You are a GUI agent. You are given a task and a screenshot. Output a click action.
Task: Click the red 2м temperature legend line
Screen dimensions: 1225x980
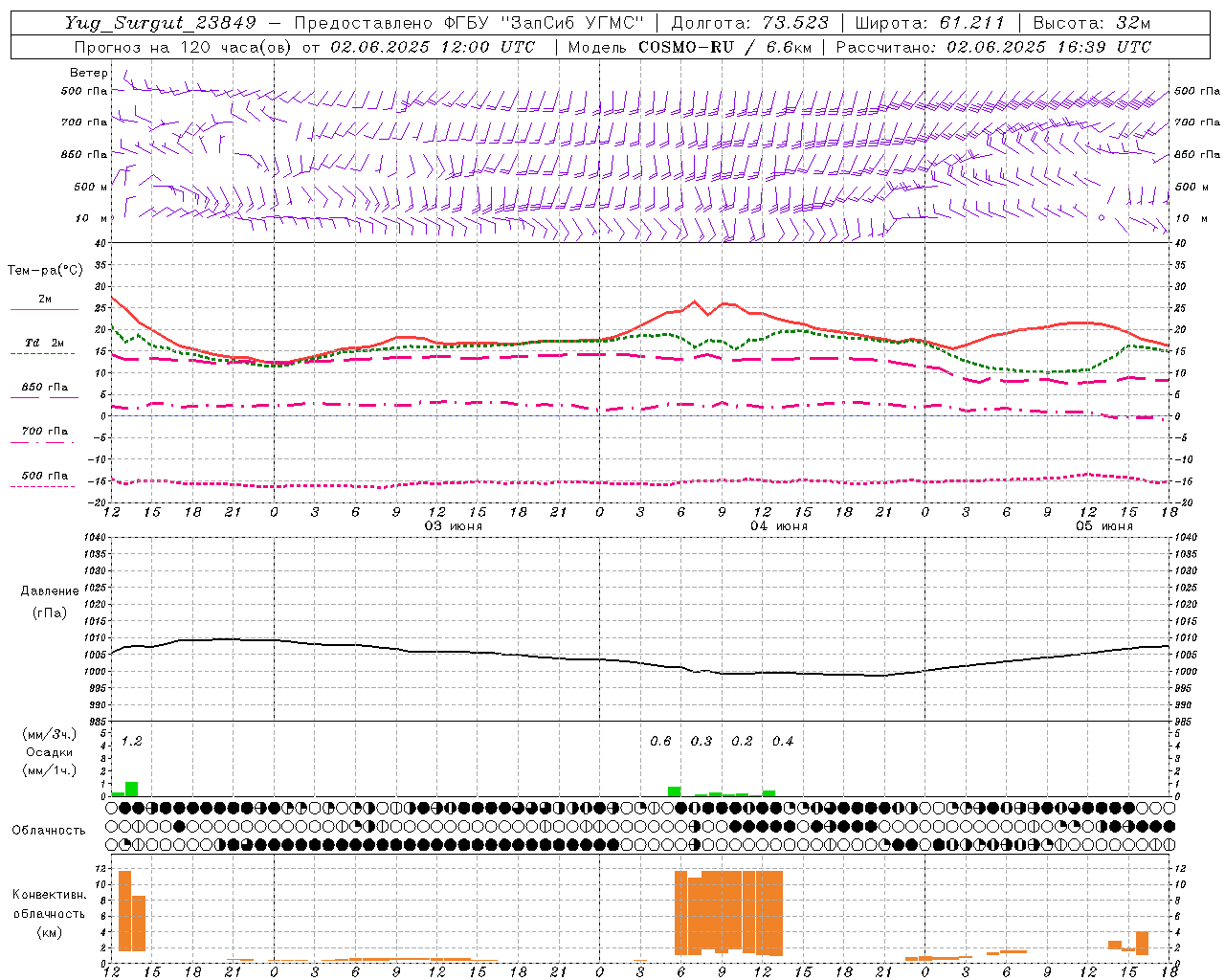pyautogui.click(x=44, y=310)
